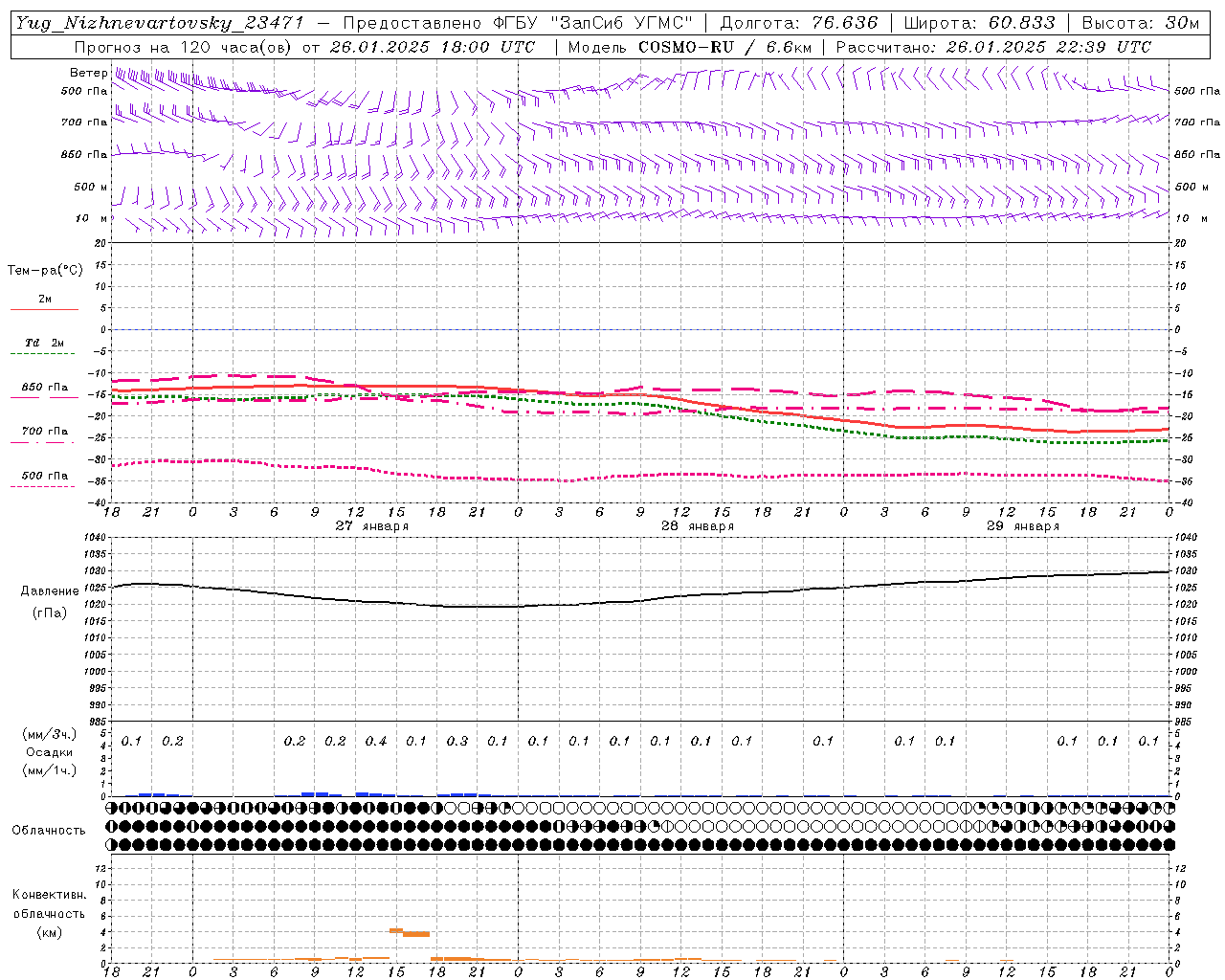Viewport: 1225px width, 980px height.
Task: Click the 'Прогноз на 120 часа(ов)' forecast line
Action: 181,47
